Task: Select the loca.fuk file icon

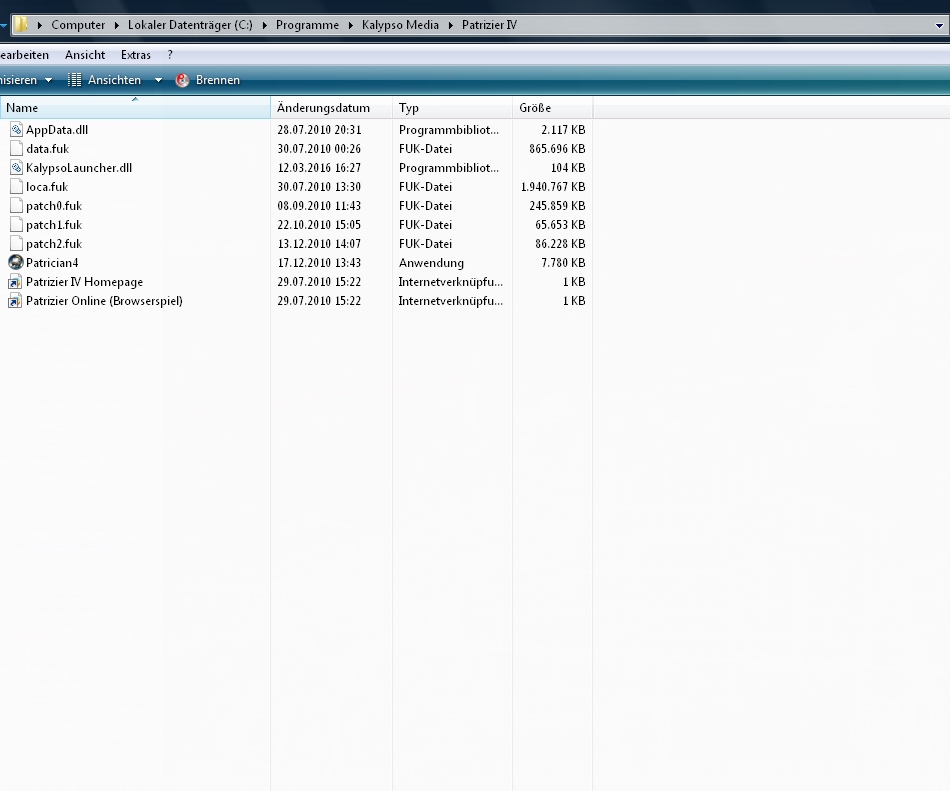Action: tap(16, 187)
